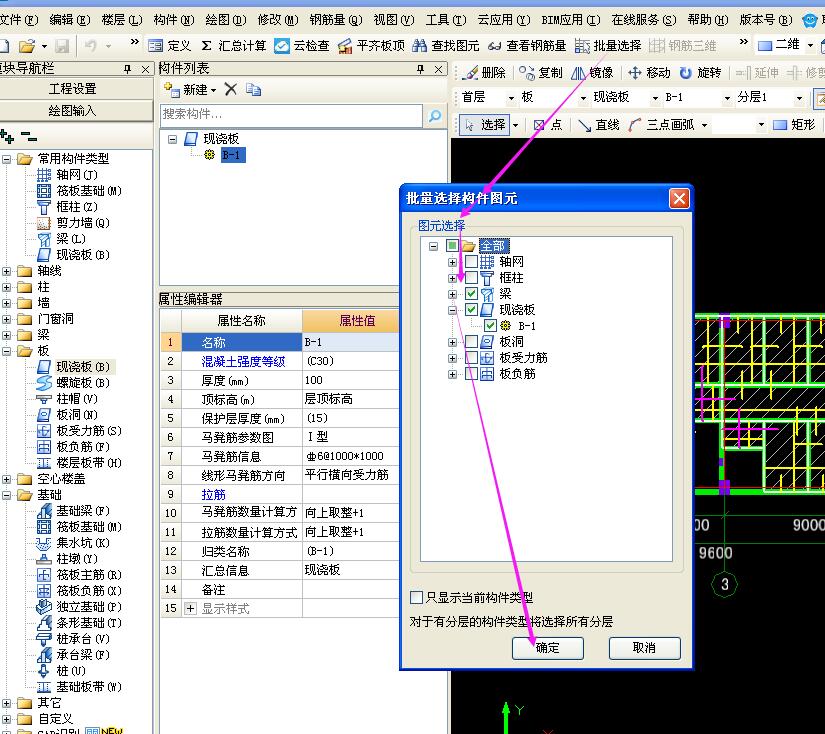Expand 显示样式 property row
Image resolution: width=825 pixels, height=734 pixels.
point(190,609)
